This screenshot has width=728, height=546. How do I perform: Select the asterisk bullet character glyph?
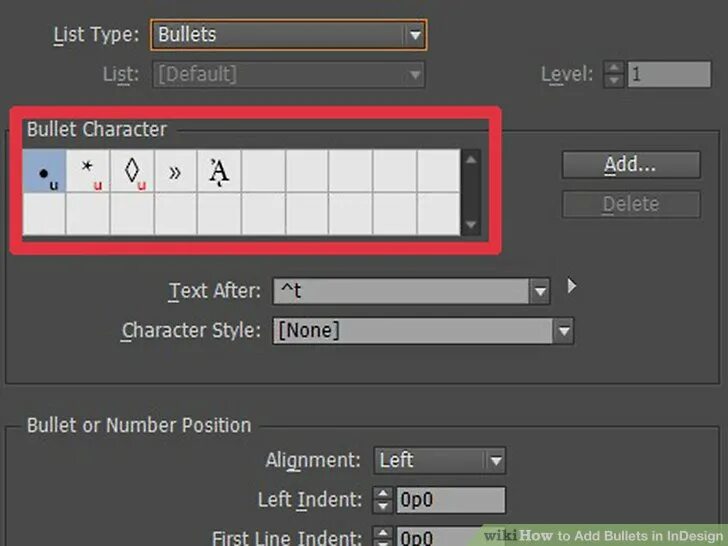click(x=88, y=171)
